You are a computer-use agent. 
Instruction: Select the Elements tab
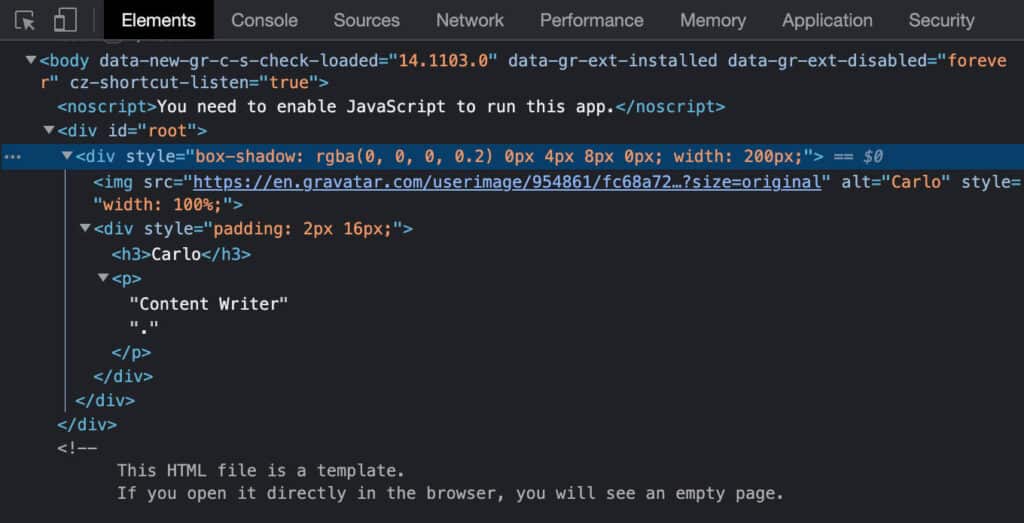click(158, 20)
